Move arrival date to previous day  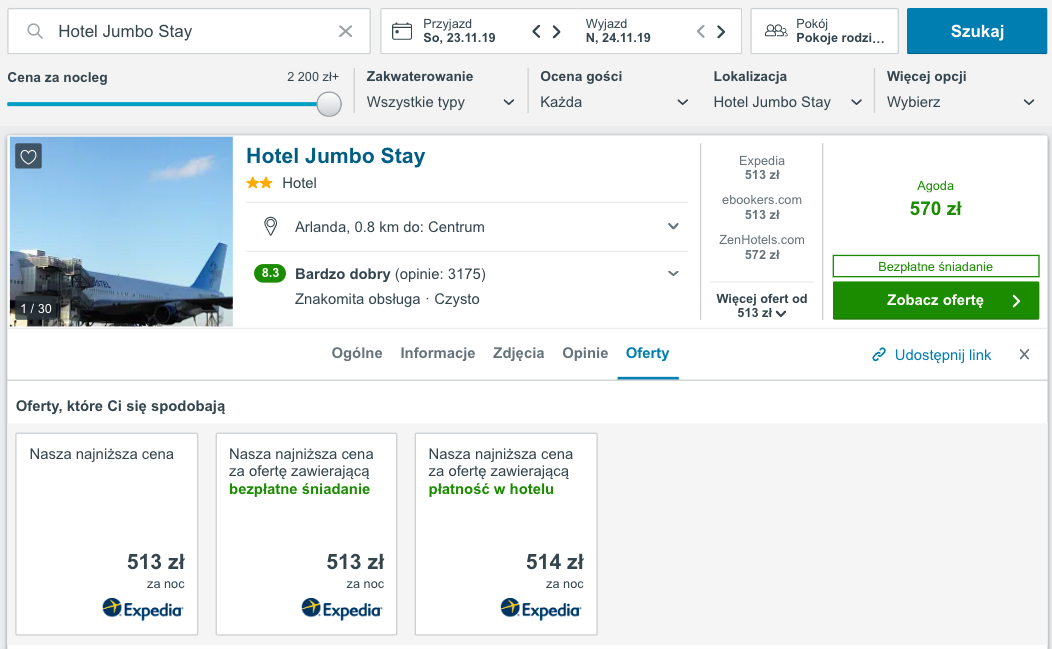(x=536, y=31)
